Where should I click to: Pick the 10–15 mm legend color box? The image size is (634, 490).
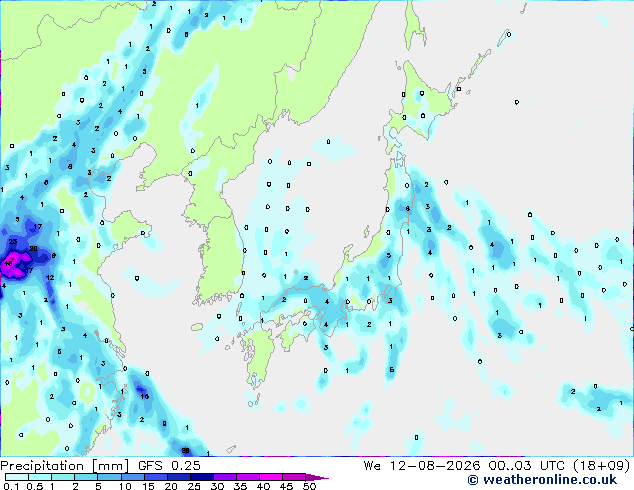pyautogui.click(x=133, y=477)
